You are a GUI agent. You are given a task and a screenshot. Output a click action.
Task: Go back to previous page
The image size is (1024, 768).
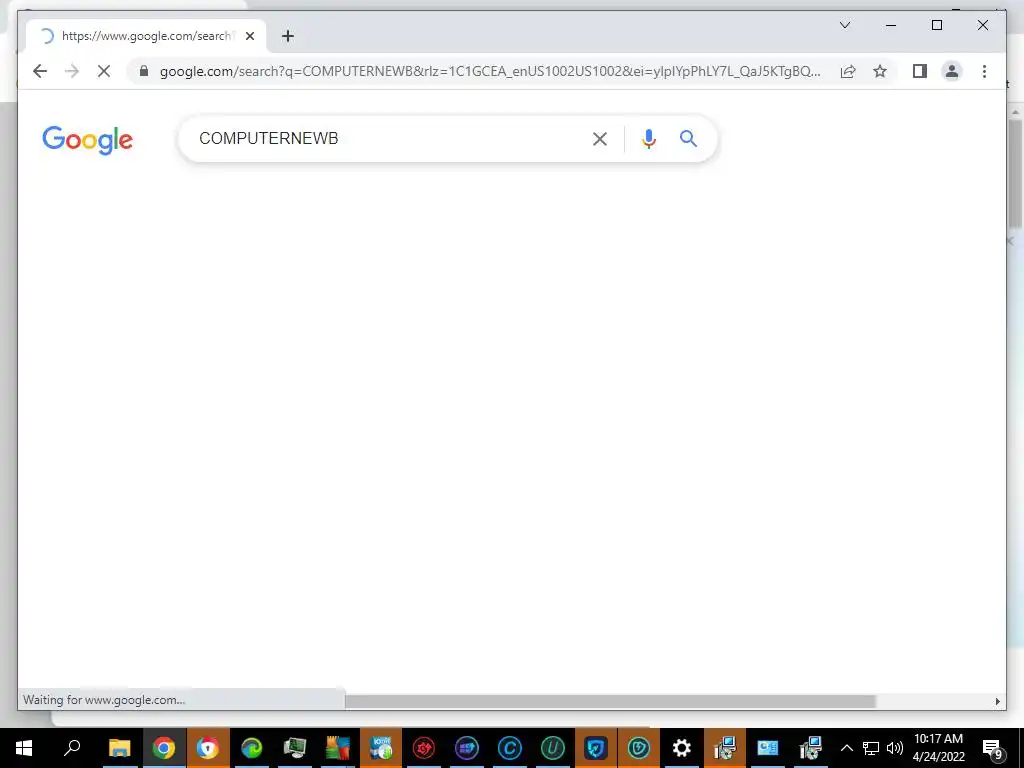[40, 71]
